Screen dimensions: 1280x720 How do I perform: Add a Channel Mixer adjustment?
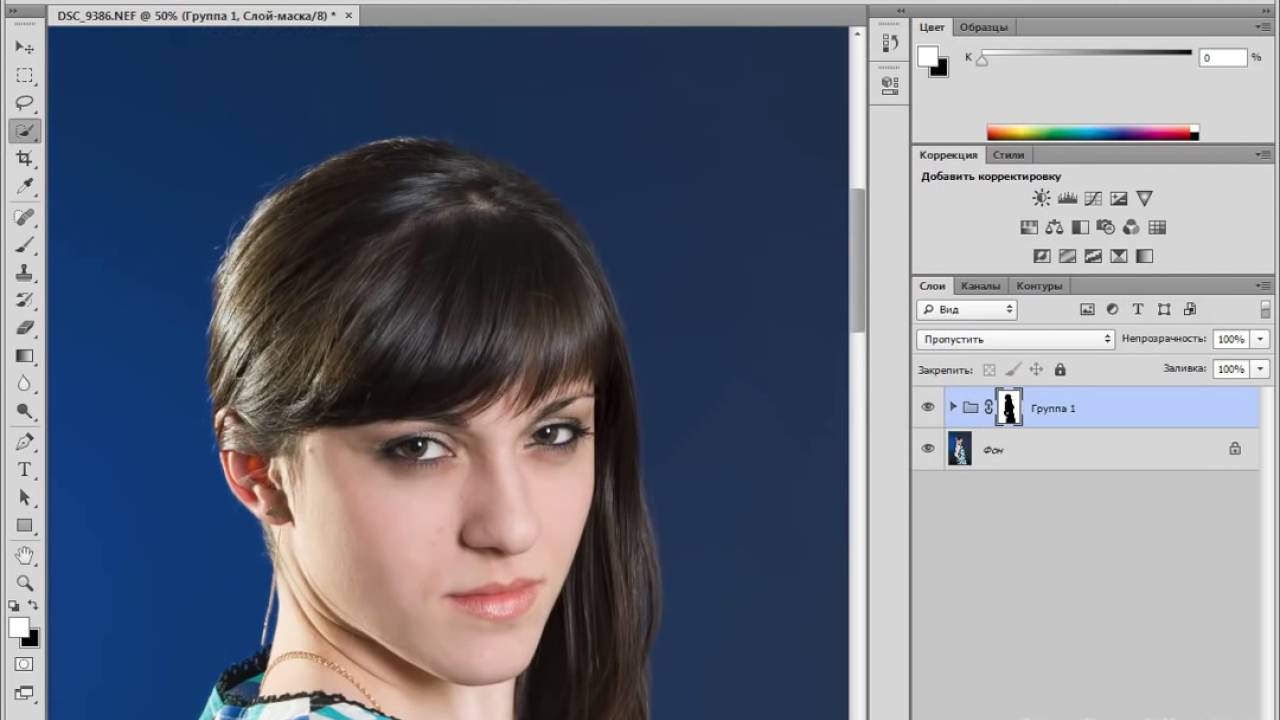click(1131, 227)
